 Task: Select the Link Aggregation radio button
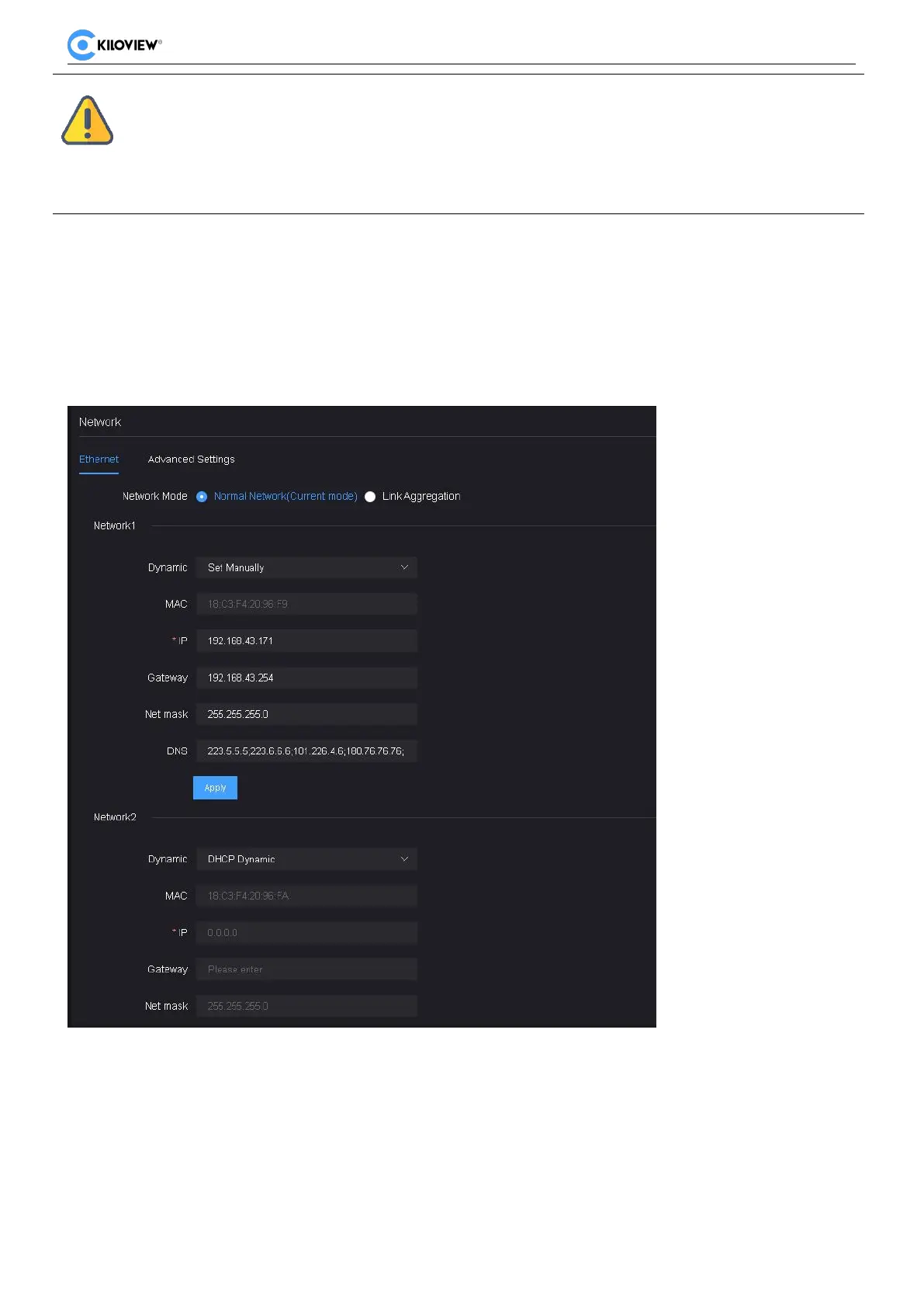tap(370, 497)
